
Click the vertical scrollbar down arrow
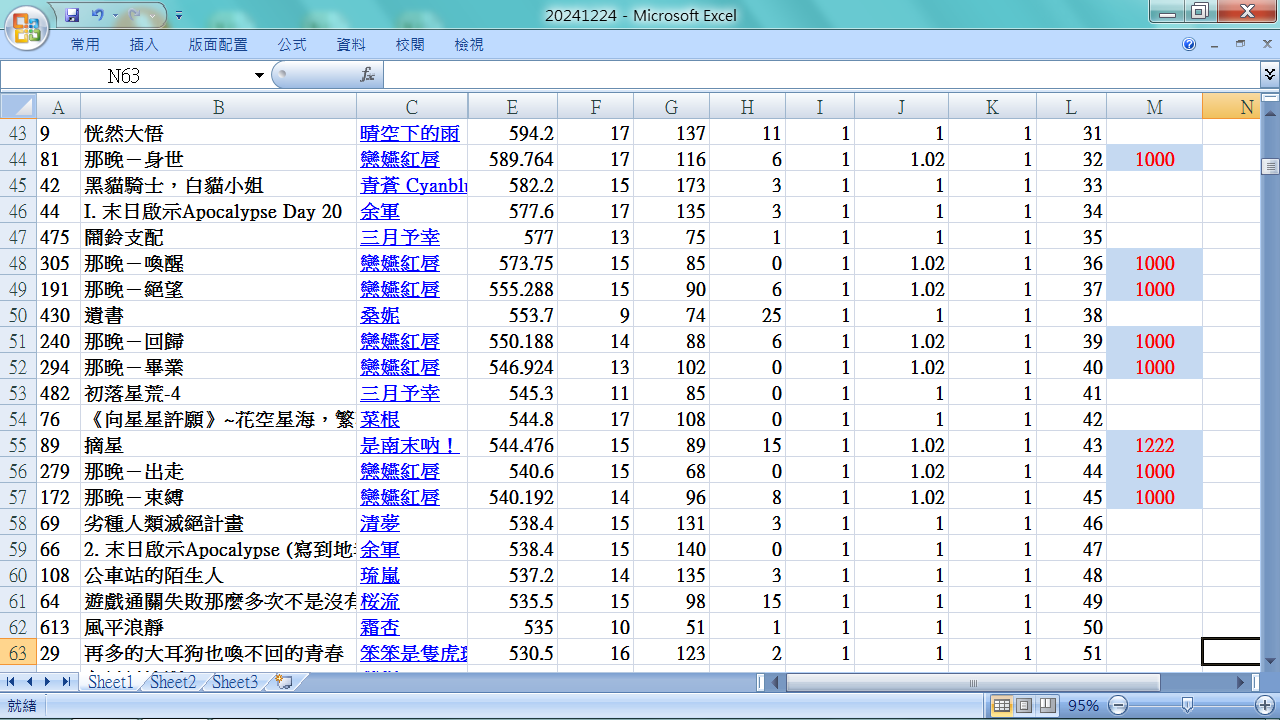click(x=1270, y=660)
